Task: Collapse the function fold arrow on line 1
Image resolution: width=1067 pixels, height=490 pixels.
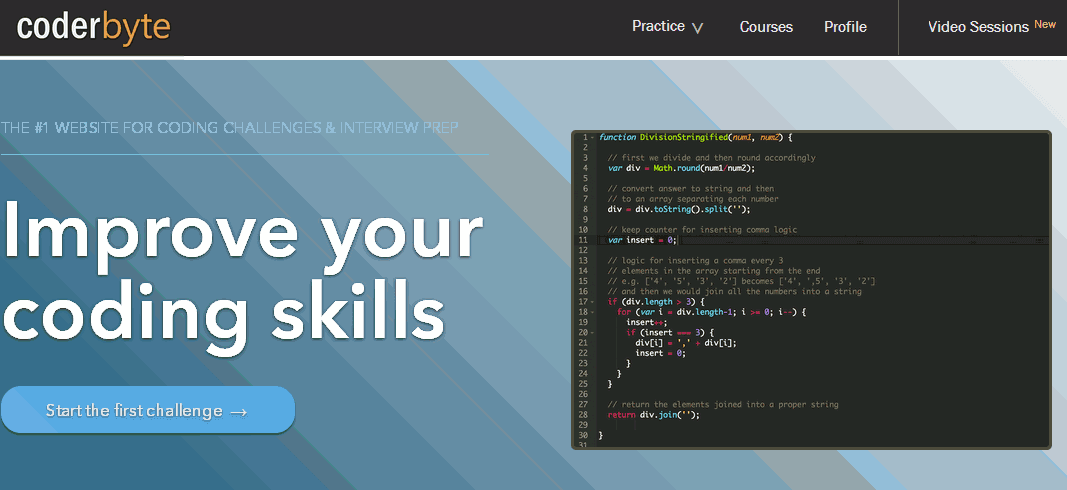Action: (593, 137)
